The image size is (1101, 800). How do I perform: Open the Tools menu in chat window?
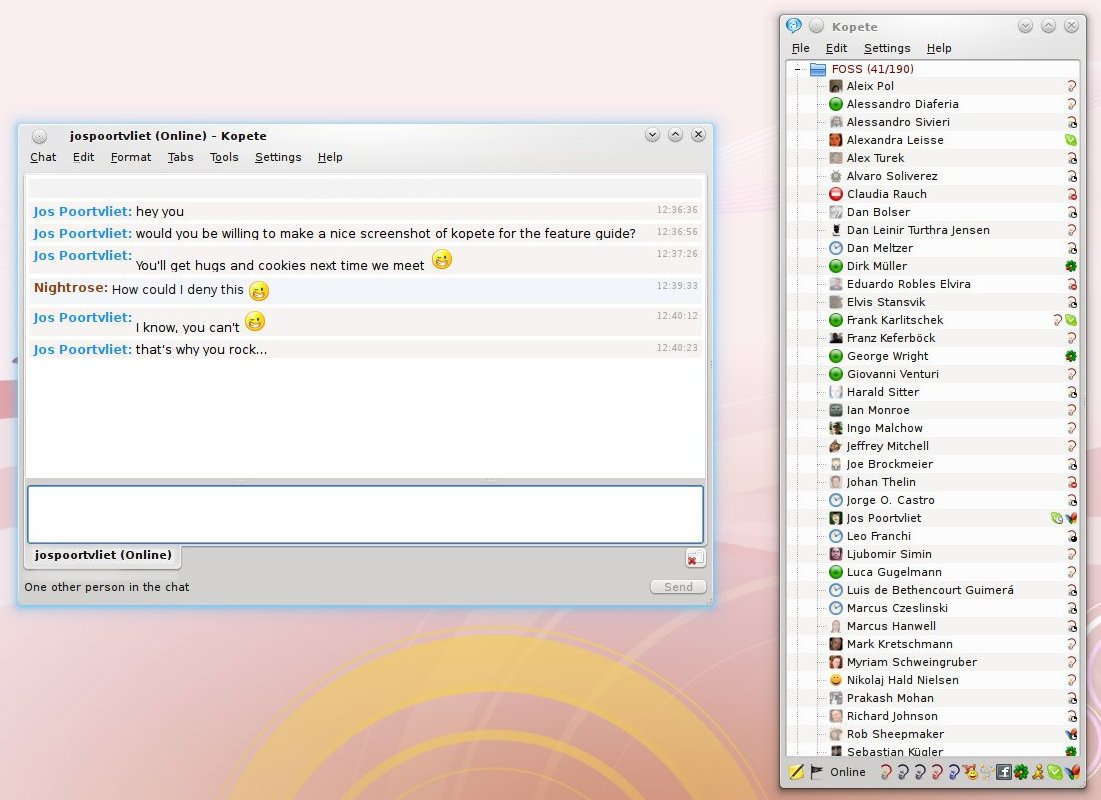click(x=224, y=157)
